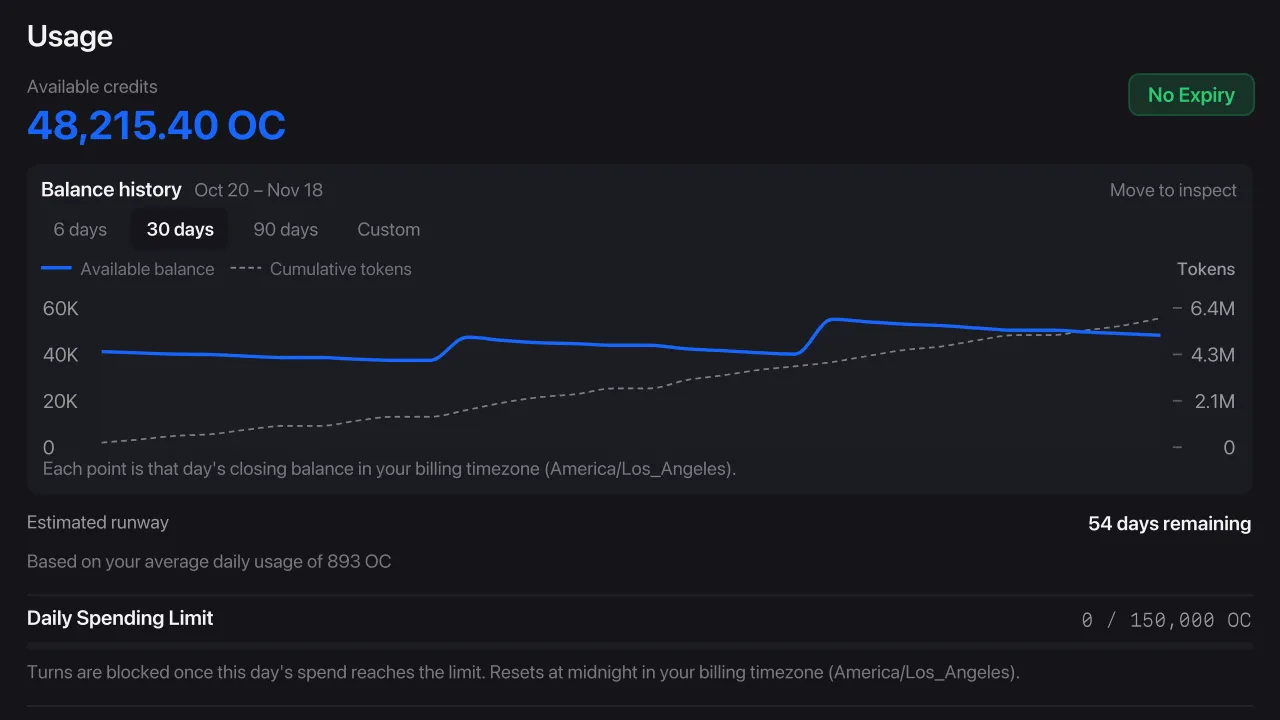Viewport: 1280px width, 720px height.
Task: Click the Available balance legend entry
Action: point(128,269)
